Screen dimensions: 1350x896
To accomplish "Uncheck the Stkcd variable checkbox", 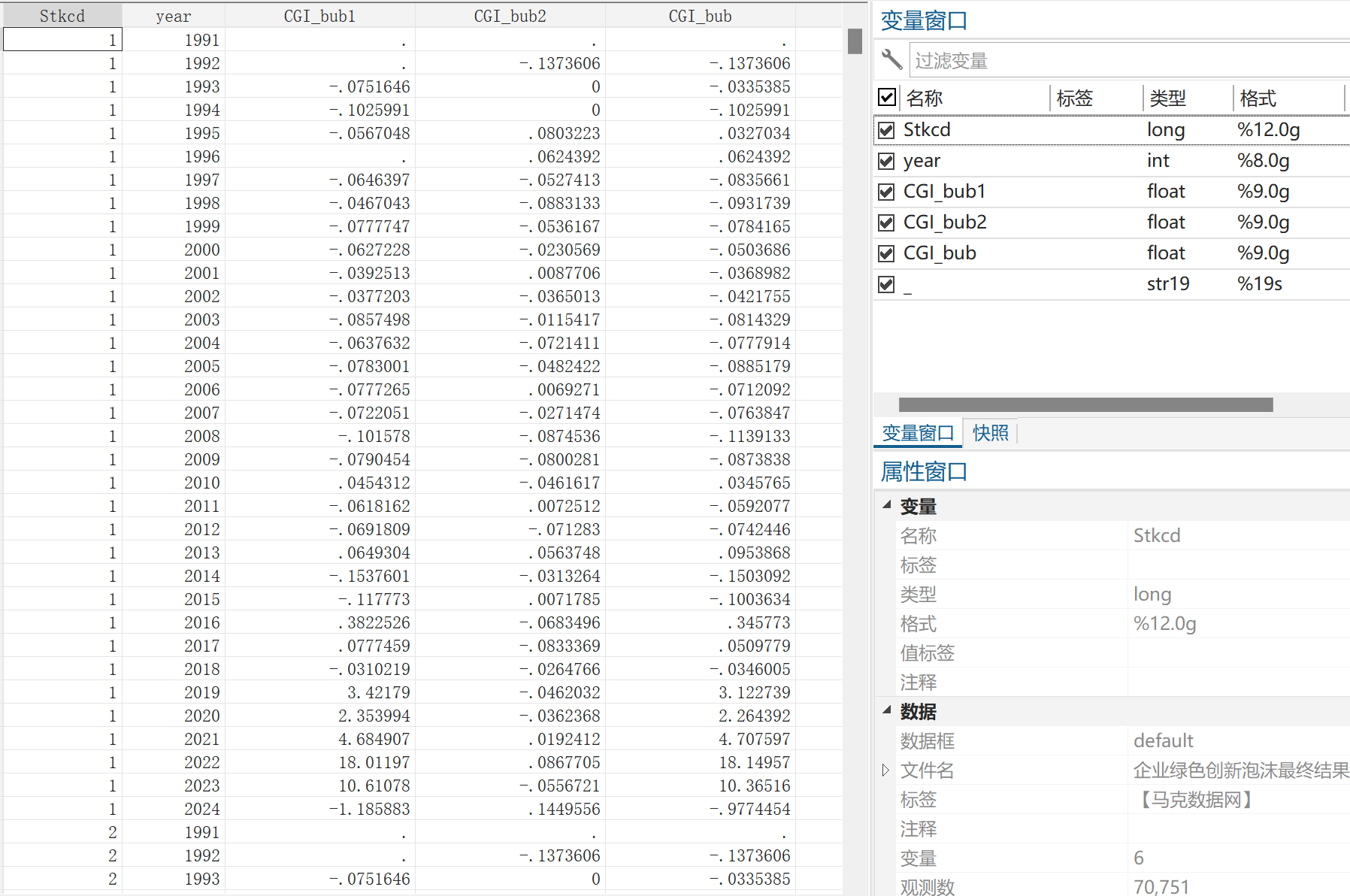I will (887, 130).
